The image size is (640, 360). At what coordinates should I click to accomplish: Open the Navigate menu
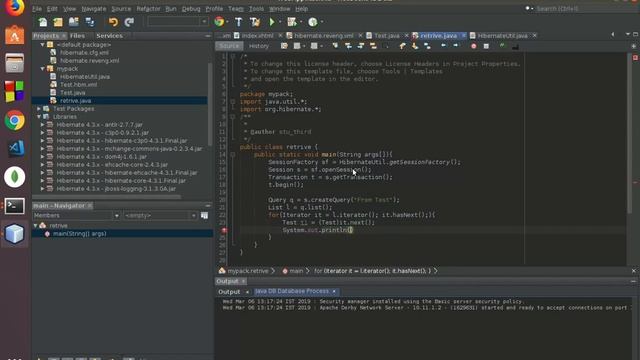pyautogui.click(x=93, y=9)
